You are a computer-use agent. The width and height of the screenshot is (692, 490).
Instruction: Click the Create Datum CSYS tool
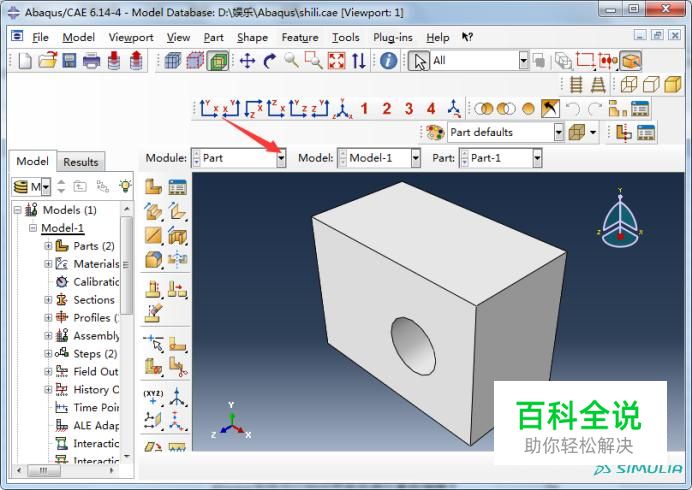tap(177, 397)
